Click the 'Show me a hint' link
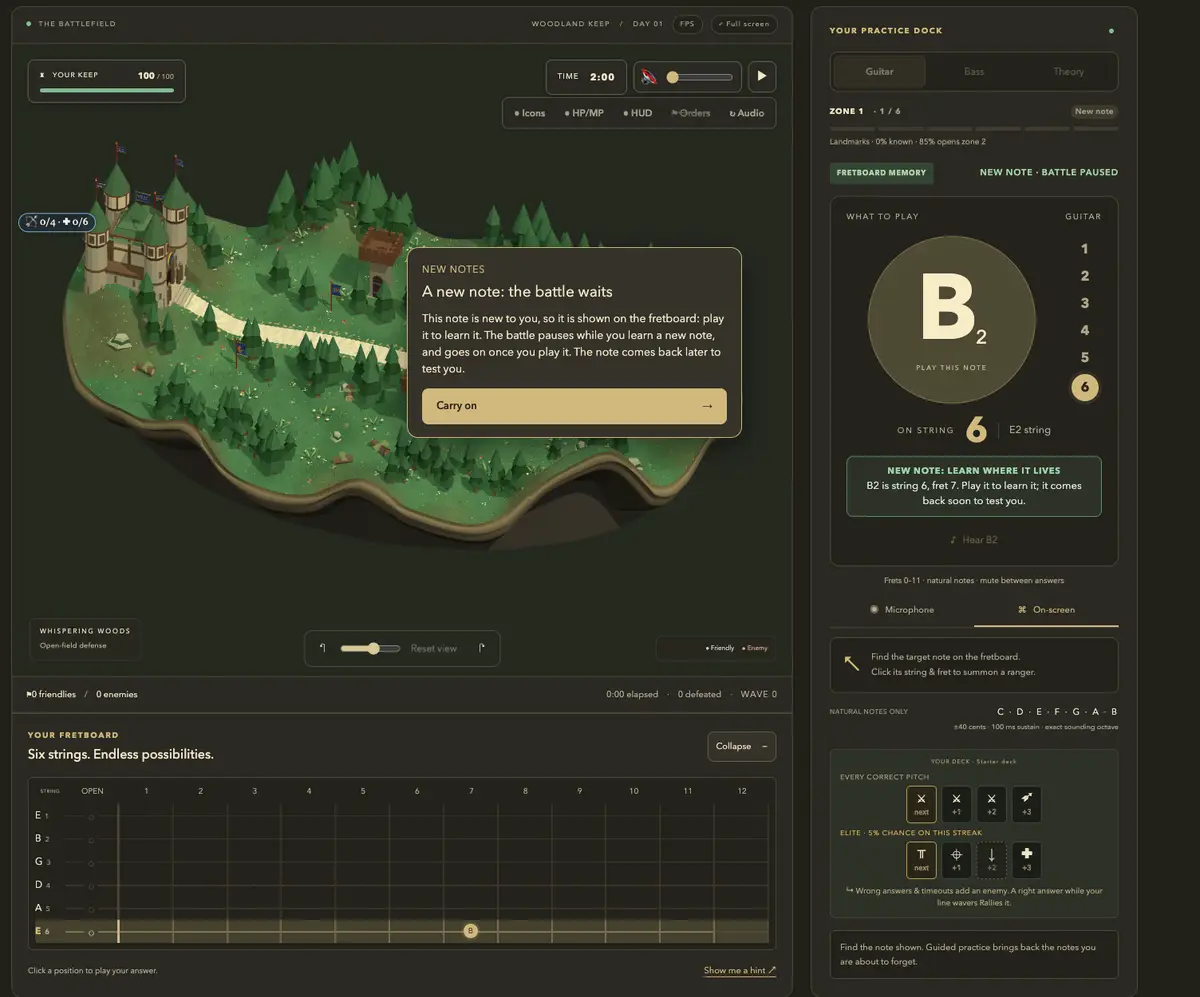 pyautogui.click(x=740, y=970)
